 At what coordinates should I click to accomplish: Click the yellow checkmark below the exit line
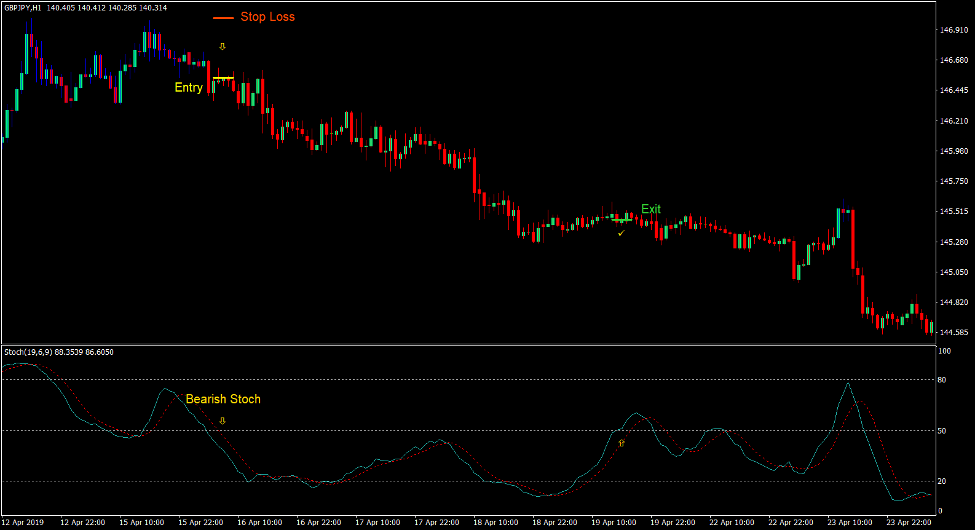tap(621, 232)
